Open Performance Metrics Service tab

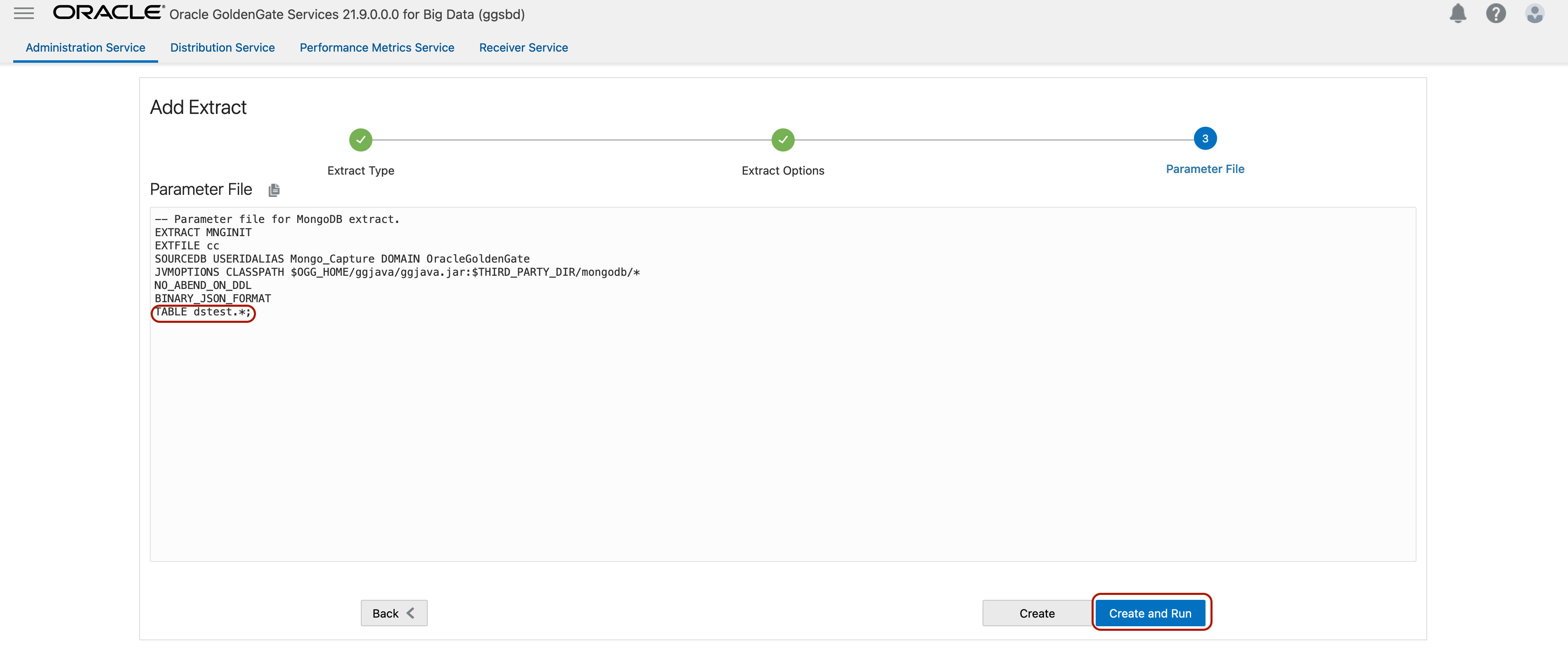pyautogui.click(x=376, y=47)
